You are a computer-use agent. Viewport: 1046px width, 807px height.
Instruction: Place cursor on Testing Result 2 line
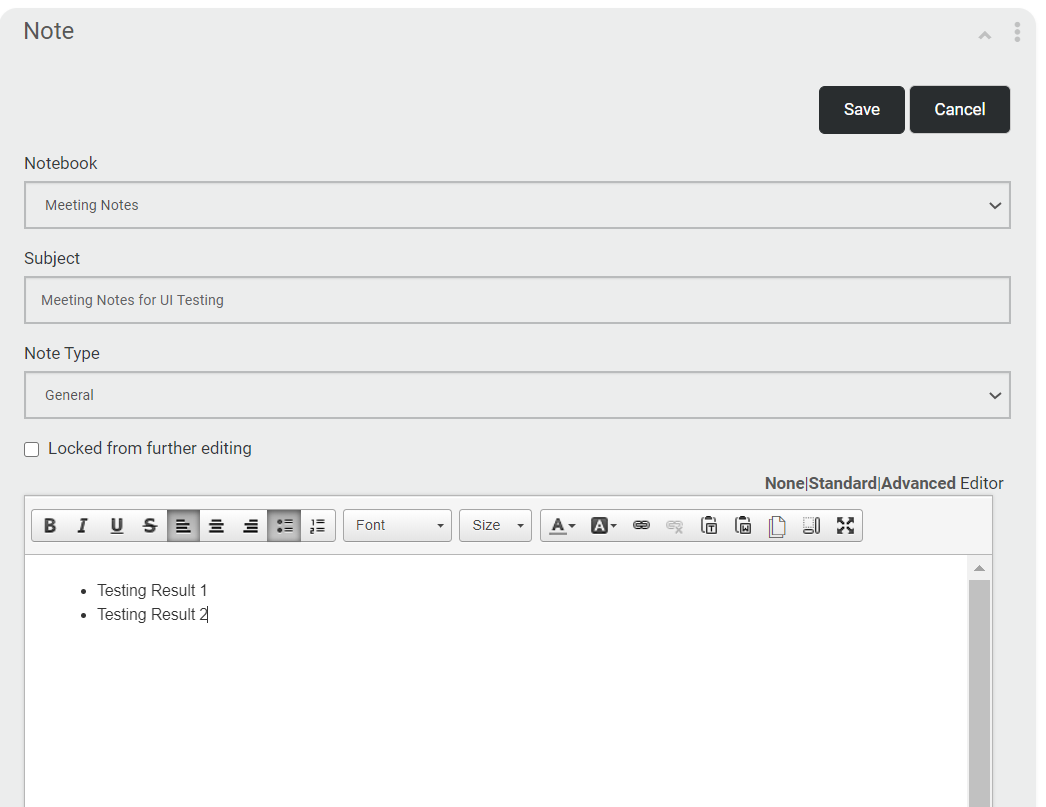click(152, 614)
